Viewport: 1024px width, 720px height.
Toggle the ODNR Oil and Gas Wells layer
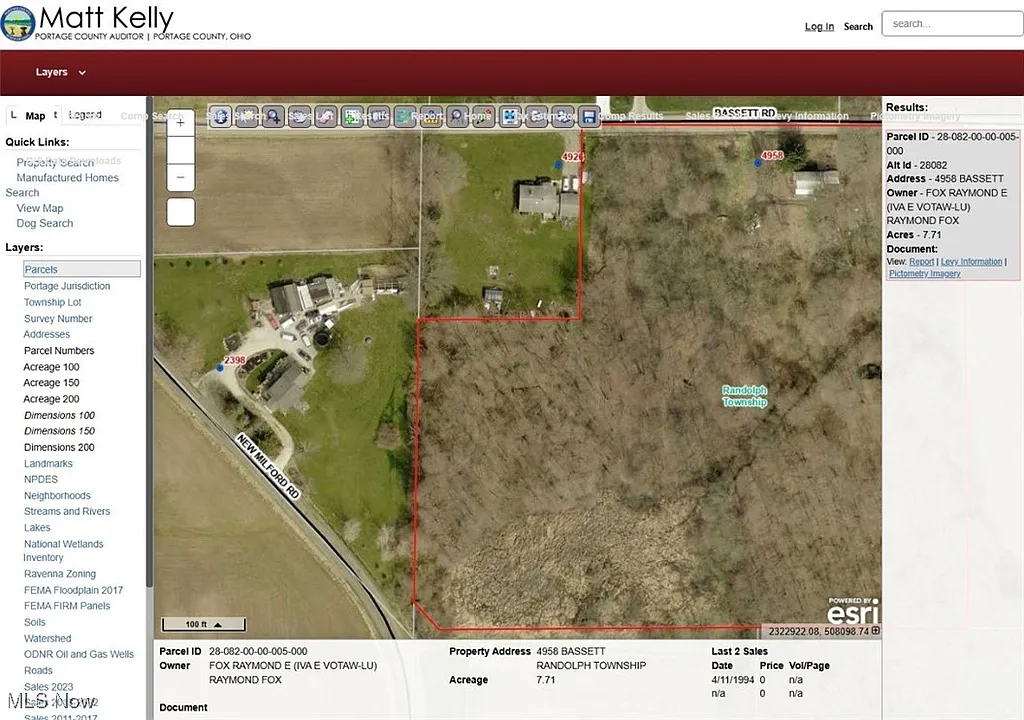pos(78,654)
